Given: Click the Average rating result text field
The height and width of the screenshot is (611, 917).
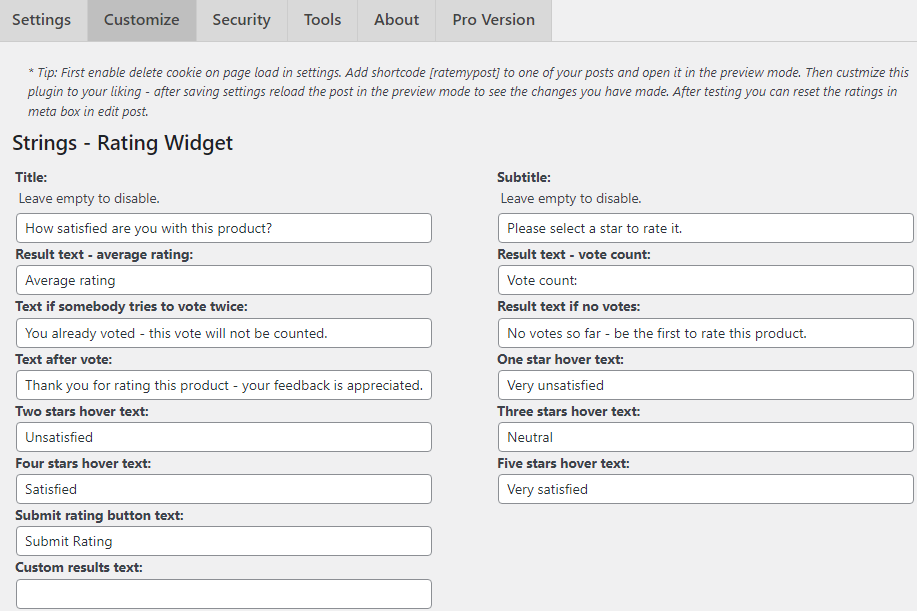Looking at the screenshot, I should tap(224, 280).
